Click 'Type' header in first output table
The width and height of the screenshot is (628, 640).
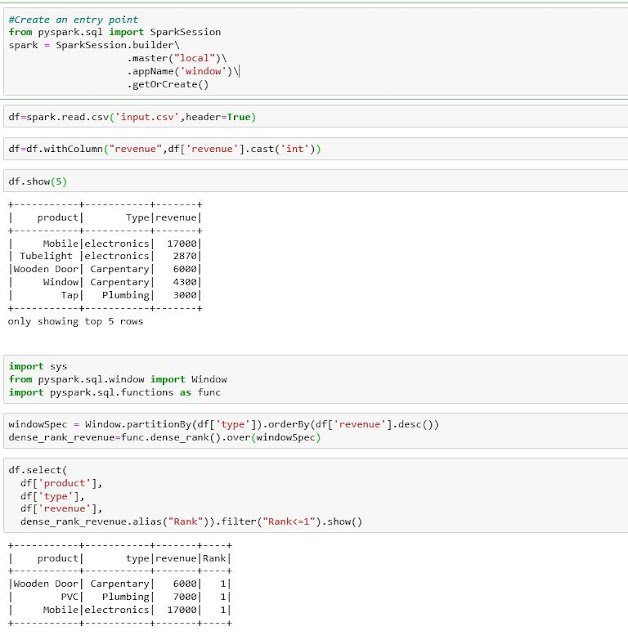point(138,218)
